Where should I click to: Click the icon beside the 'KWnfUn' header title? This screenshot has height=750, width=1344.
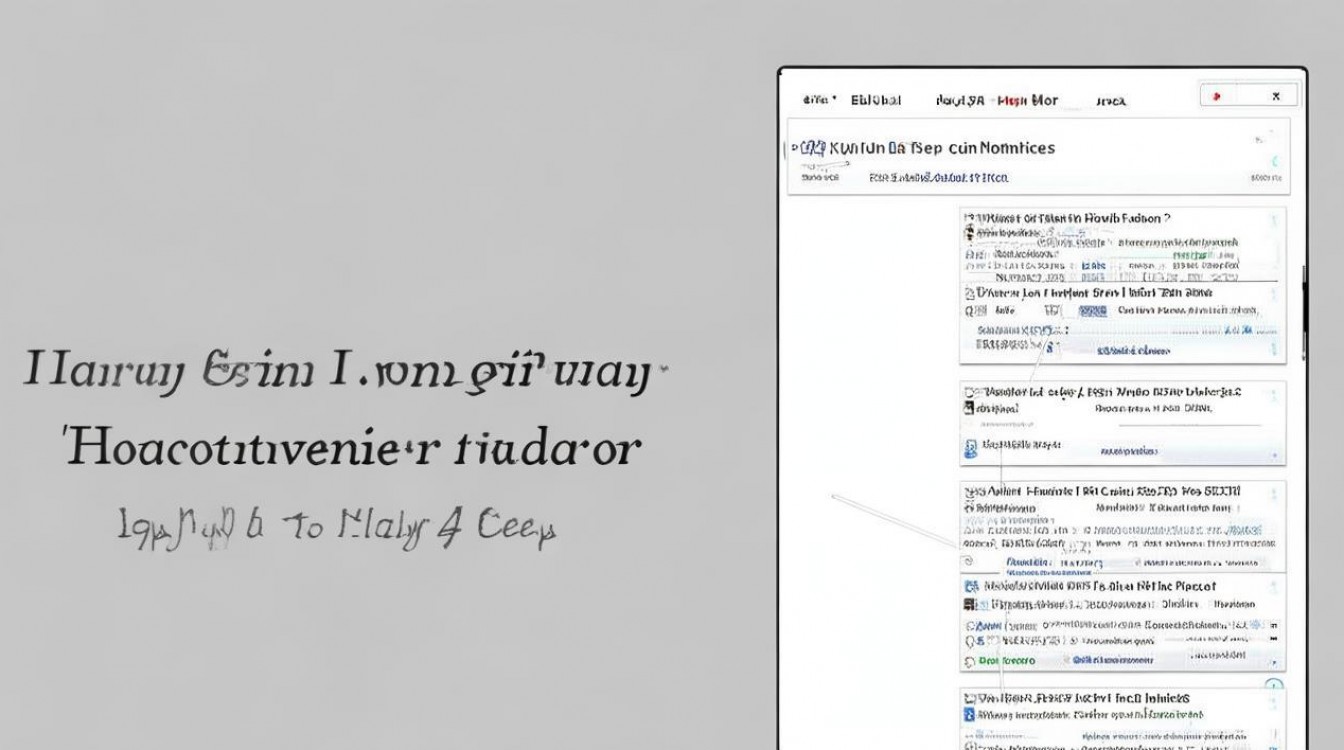(x=813, y=148)
